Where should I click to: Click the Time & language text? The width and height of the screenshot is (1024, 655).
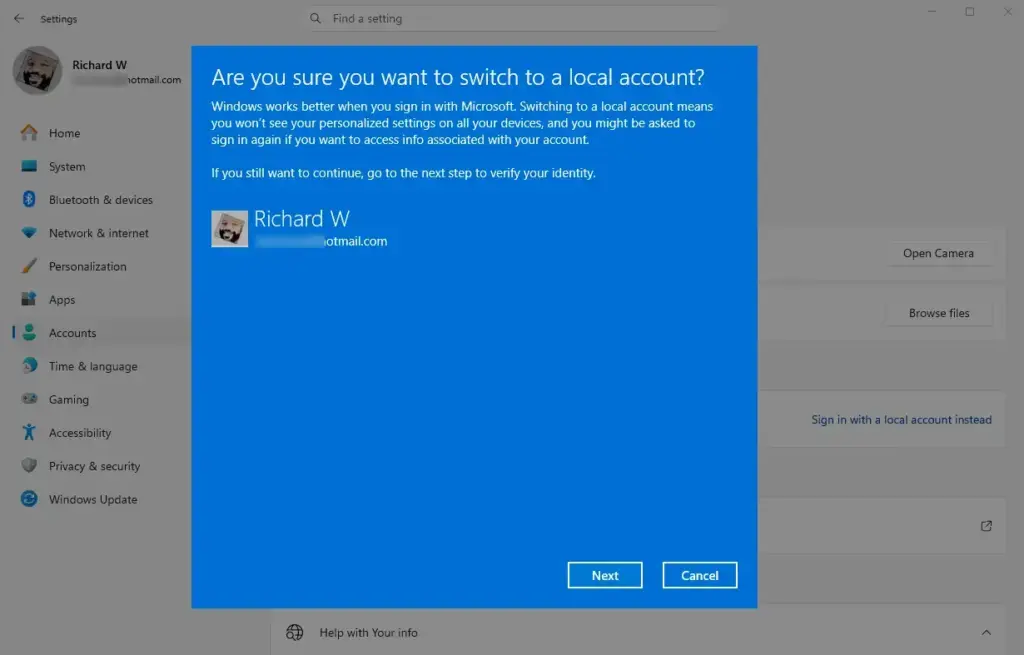tap(93, 366)
